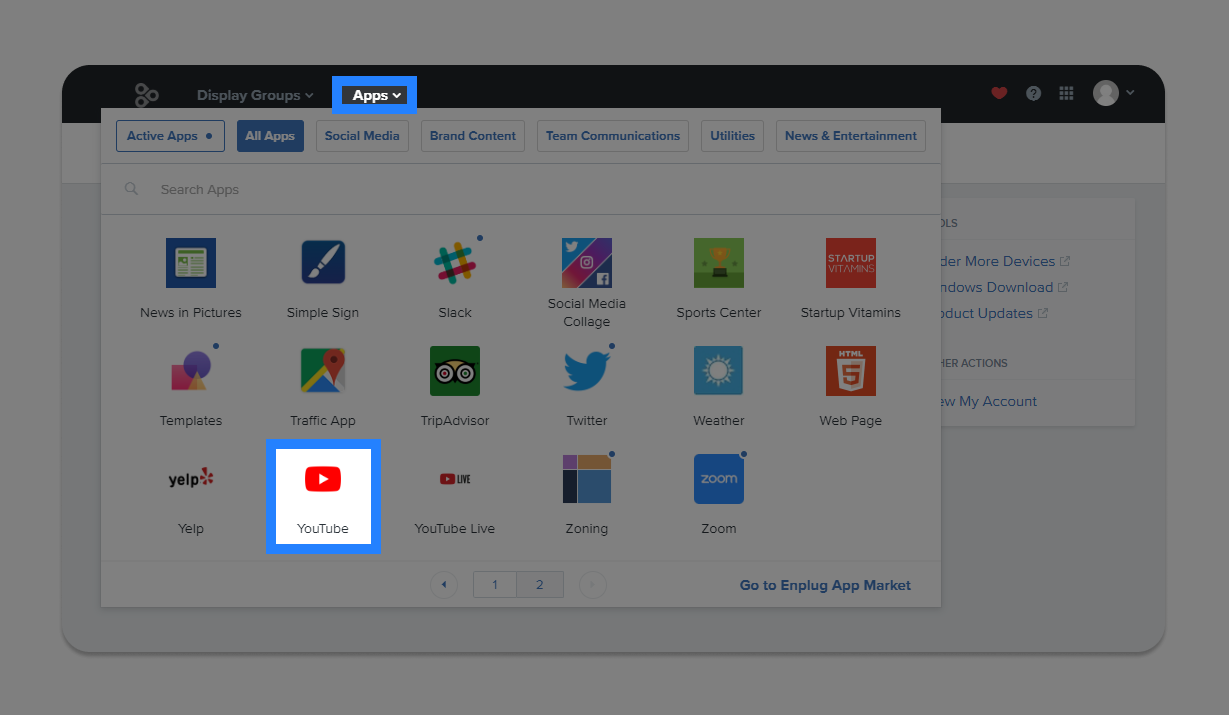Launch the Sports Center app
Screen dimensions: 1229x715
(x=719, y=263)
